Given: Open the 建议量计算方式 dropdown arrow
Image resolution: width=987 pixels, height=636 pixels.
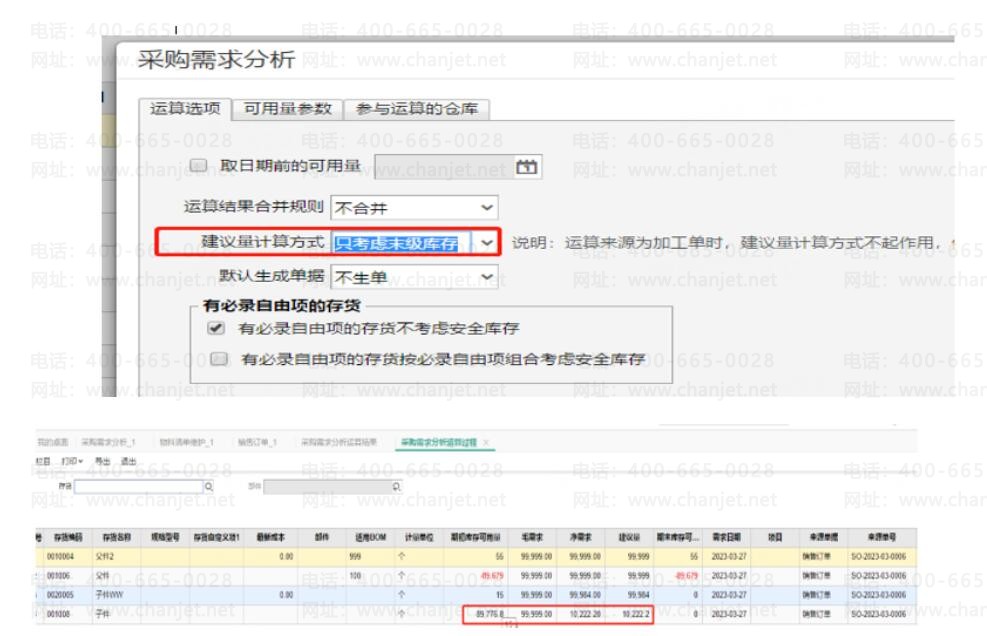Looking at the screenshot, I should coord(487,242).
